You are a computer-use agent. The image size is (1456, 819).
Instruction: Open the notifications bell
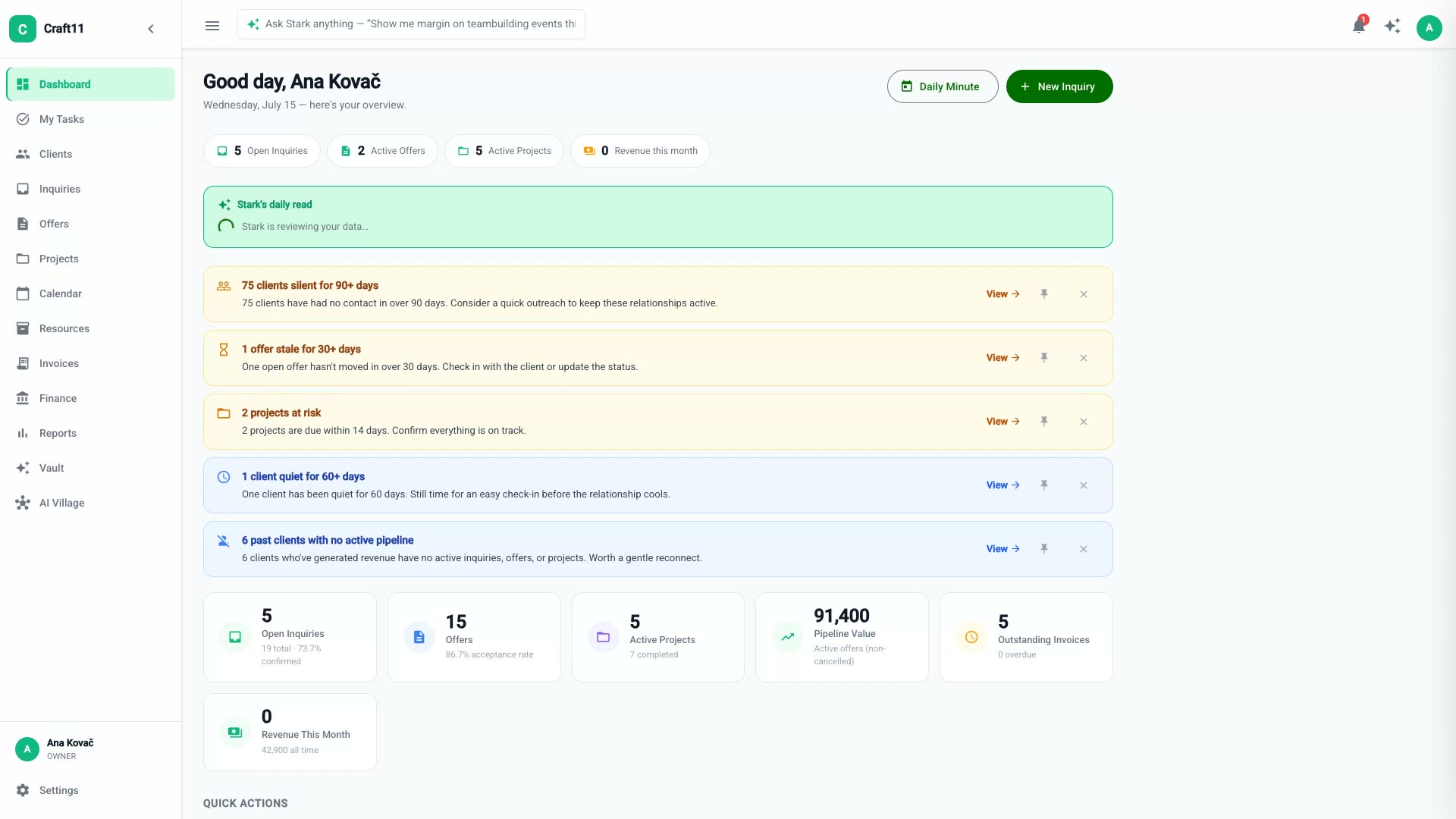click(x=1359, y=27)
